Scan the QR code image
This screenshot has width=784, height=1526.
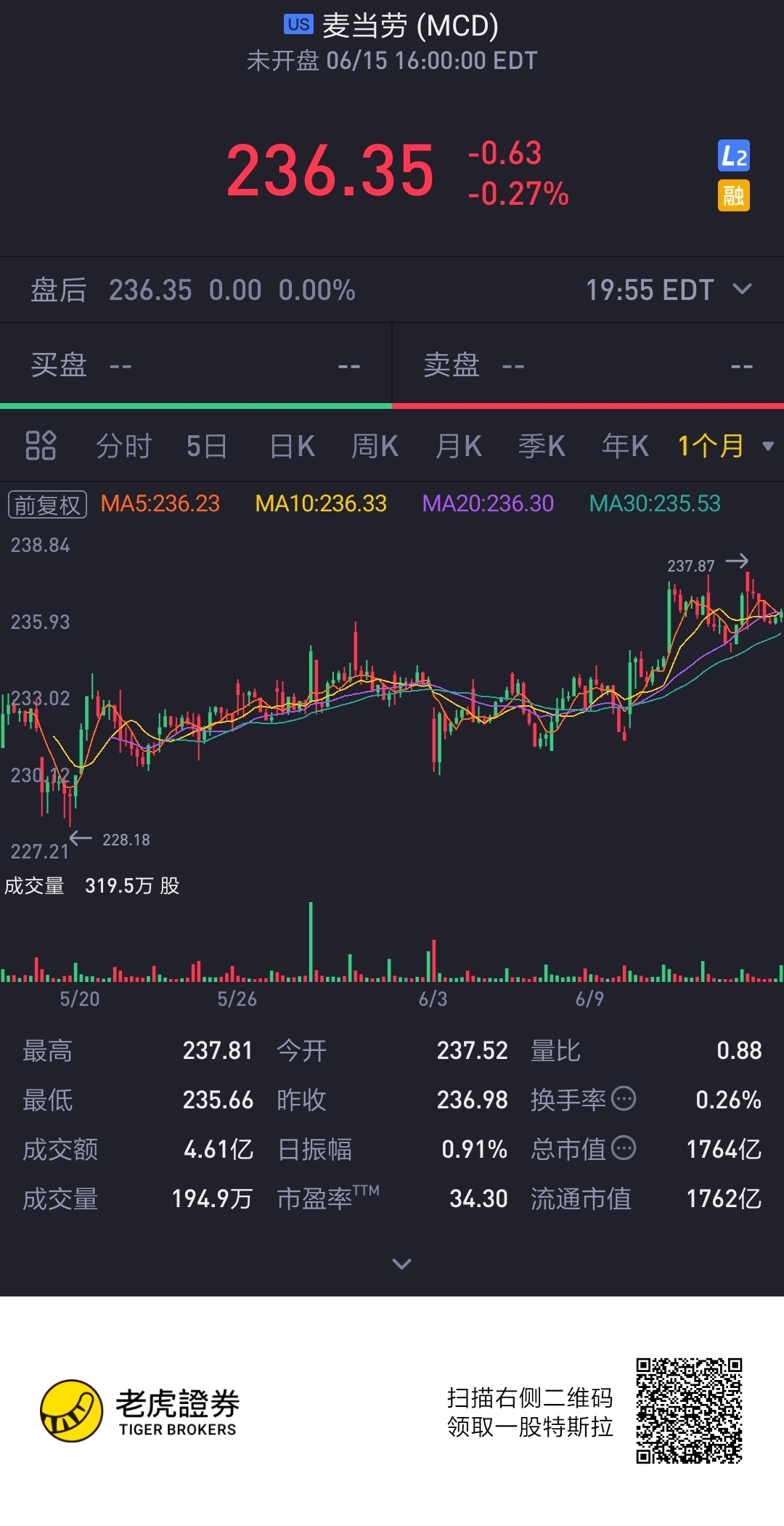click(x=689, y=1411)
